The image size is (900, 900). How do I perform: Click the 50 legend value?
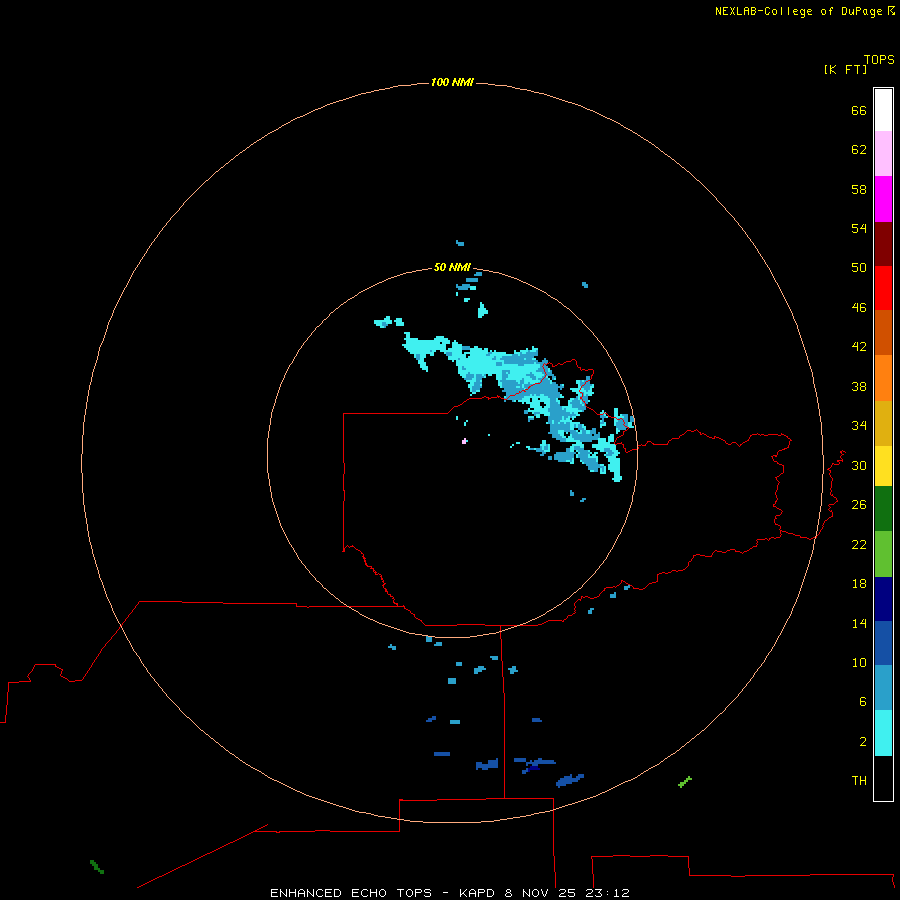click(x=859, y=267)
